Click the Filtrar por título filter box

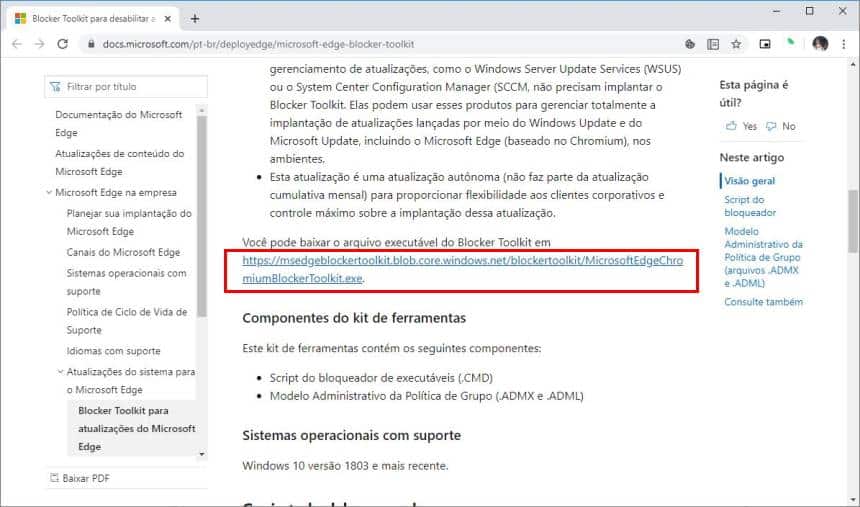coord(126,87)
